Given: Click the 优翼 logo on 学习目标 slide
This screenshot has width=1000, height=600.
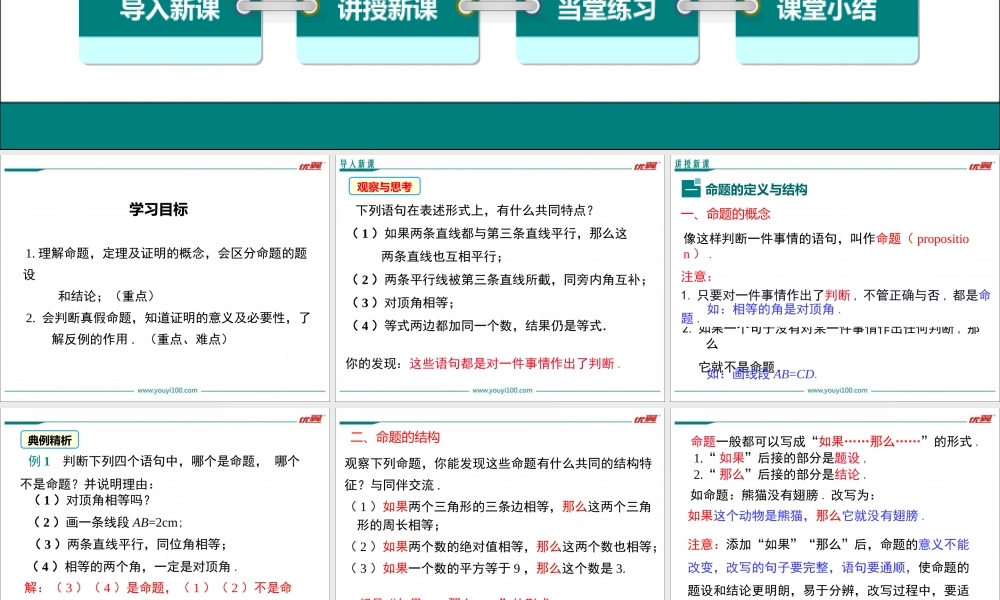Looking at the screenshot, I should [x=311, y=165].
